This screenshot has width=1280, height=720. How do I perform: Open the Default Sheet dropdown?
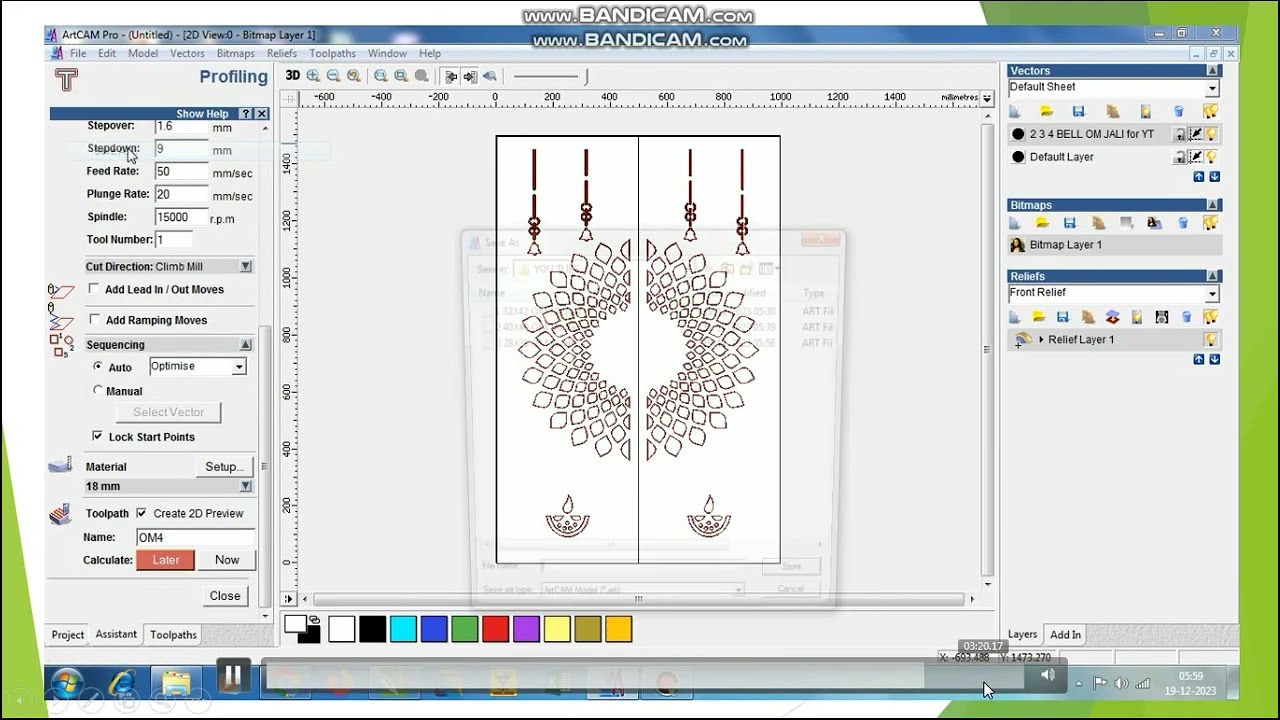click(1212, 88)
